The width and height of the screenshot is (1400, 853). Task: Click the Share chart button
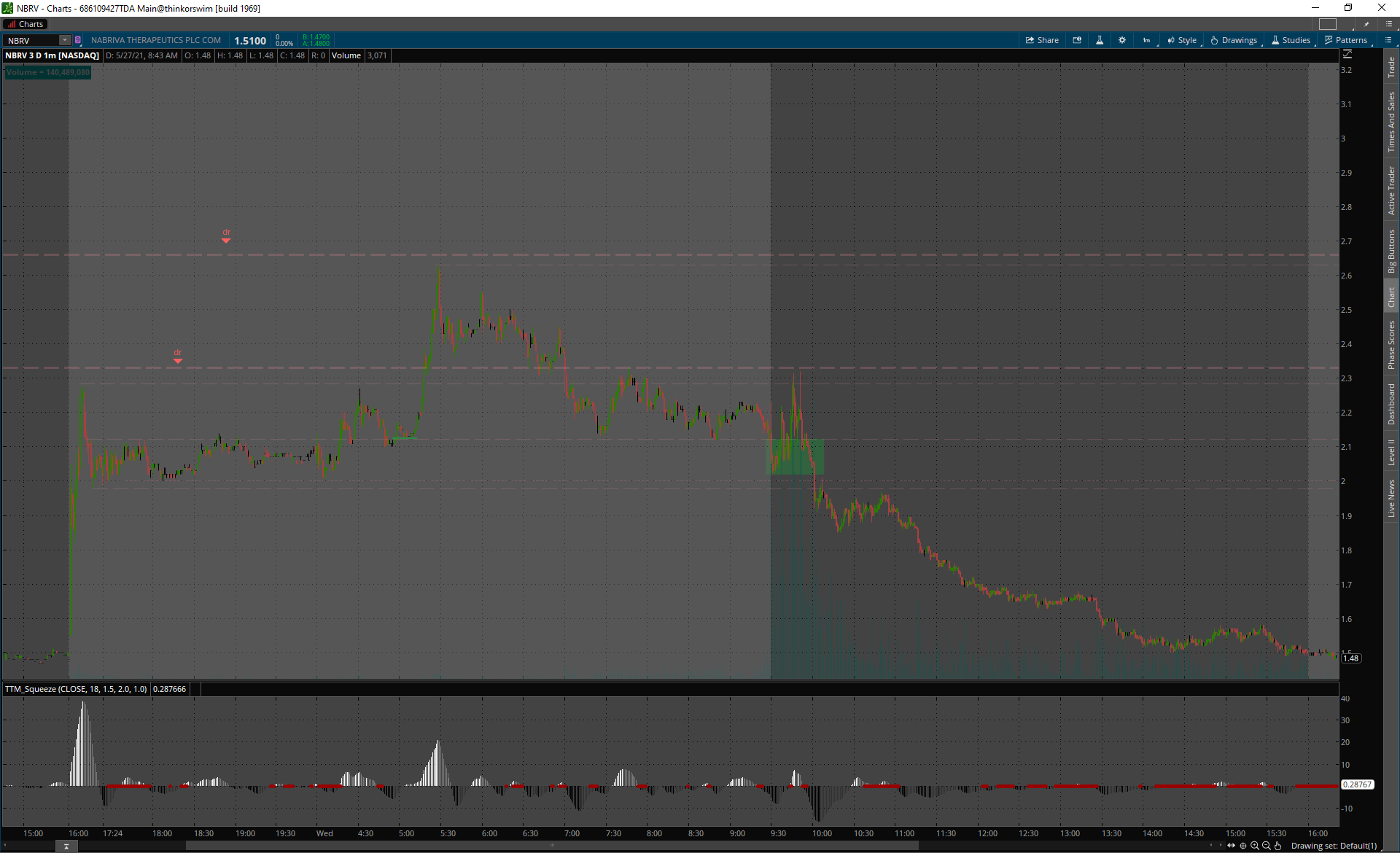click(1042, 40)
